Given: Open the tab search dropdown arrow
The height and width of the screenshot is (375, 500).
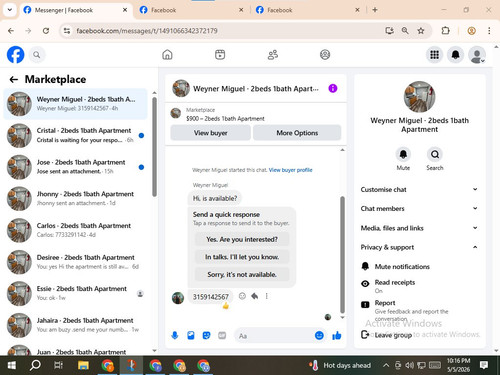Looking at the screenshot, I should point(10,10).
